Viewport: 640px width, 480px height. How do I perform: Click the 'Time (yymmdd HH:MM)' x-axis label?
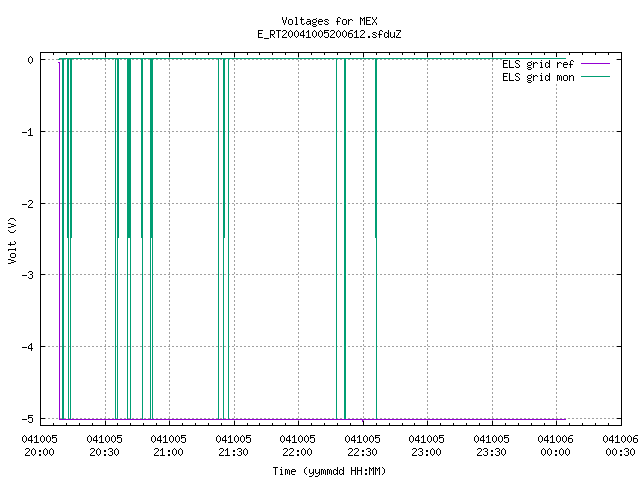coord(329,471)
